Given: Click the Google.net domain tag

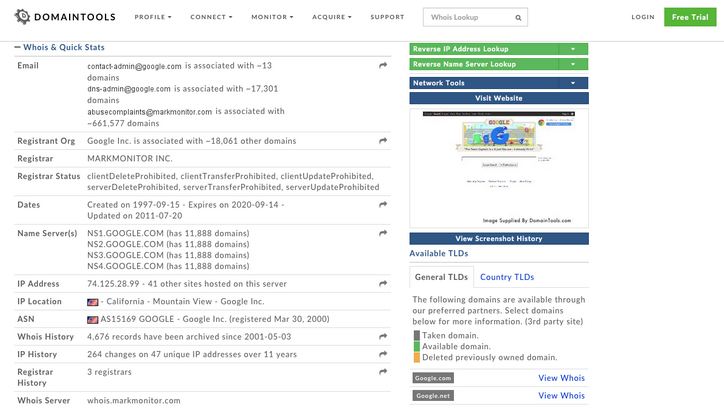Looking at the screenshot, I should click(x=433, y=396).
